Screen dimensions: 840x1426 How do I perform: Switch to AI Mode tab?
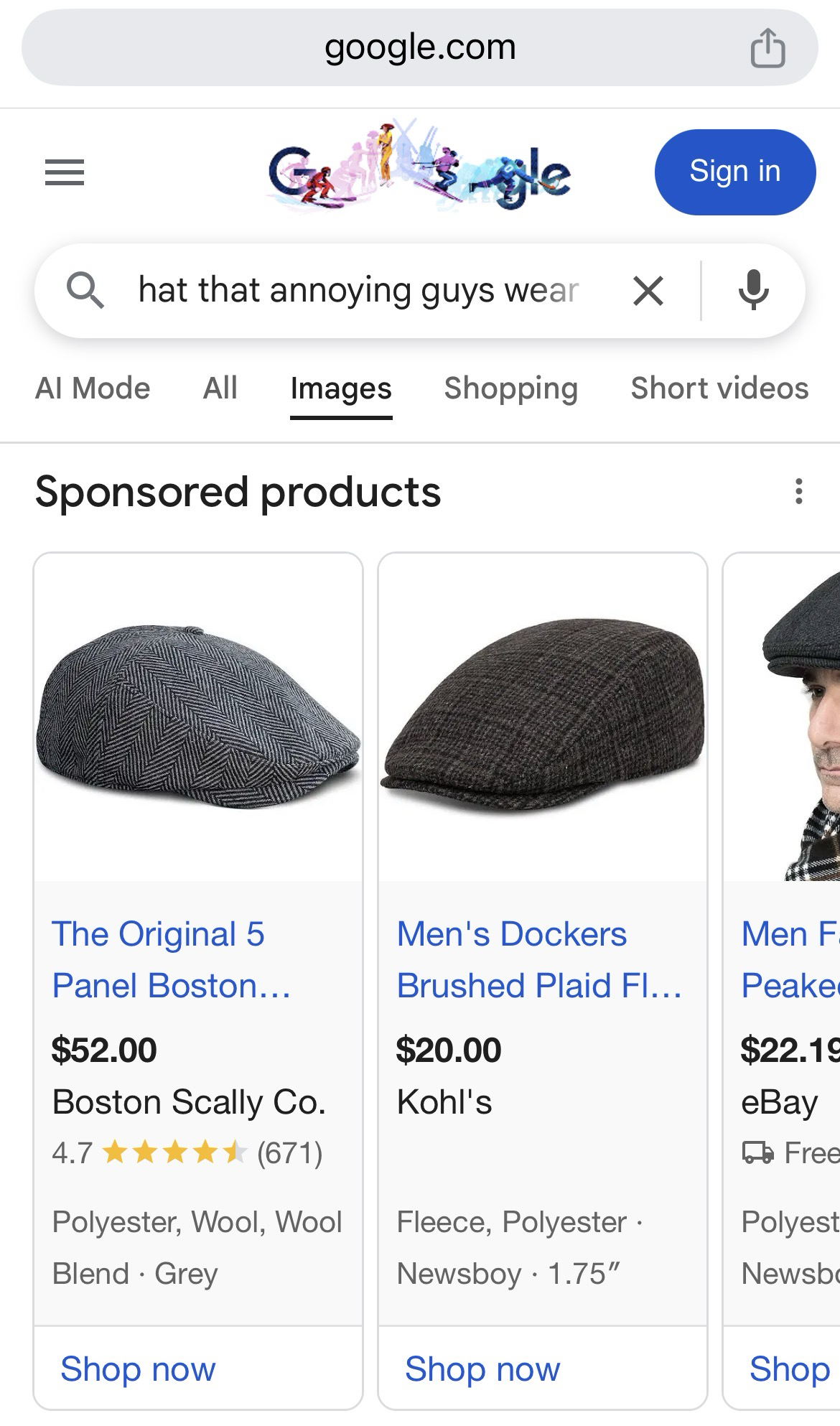[x=93, y=388]
